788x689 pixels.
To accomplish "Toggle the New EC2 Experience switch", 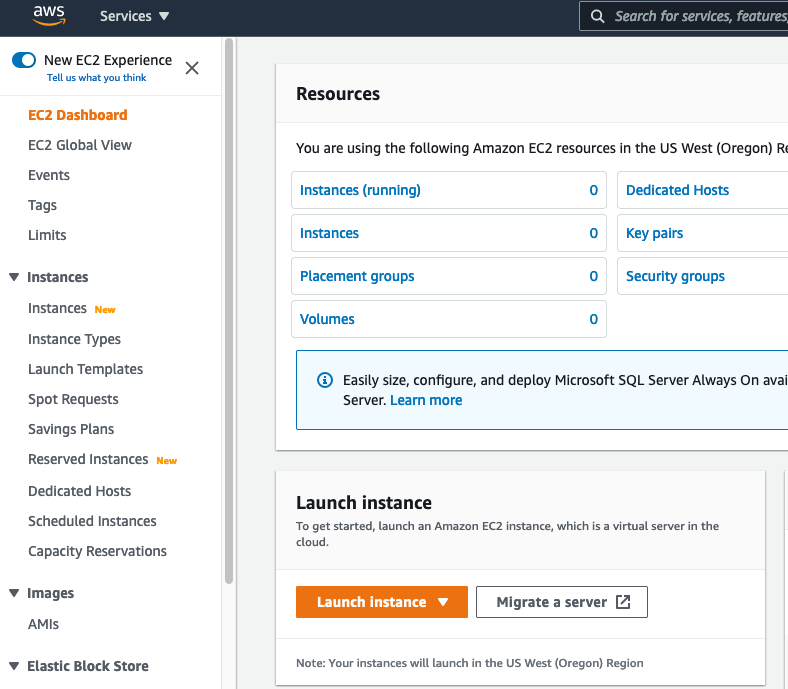I will pos(24,60).
